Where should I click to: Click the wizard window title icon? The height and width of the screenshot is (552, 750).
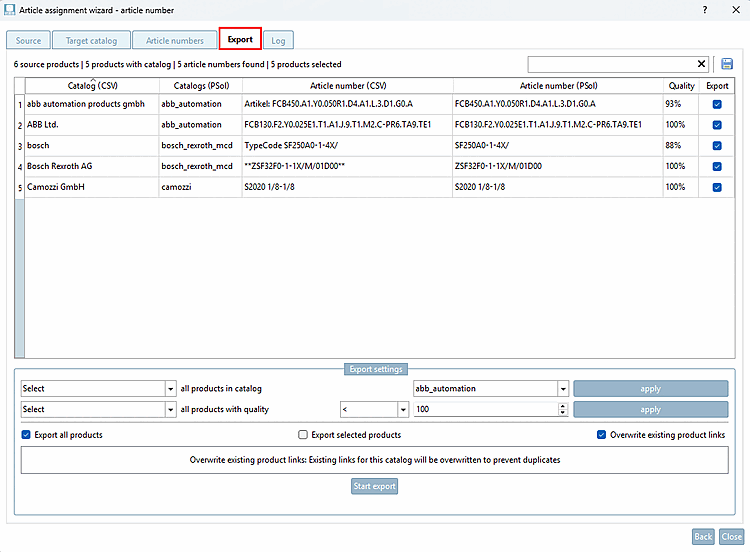click(9, 10)
